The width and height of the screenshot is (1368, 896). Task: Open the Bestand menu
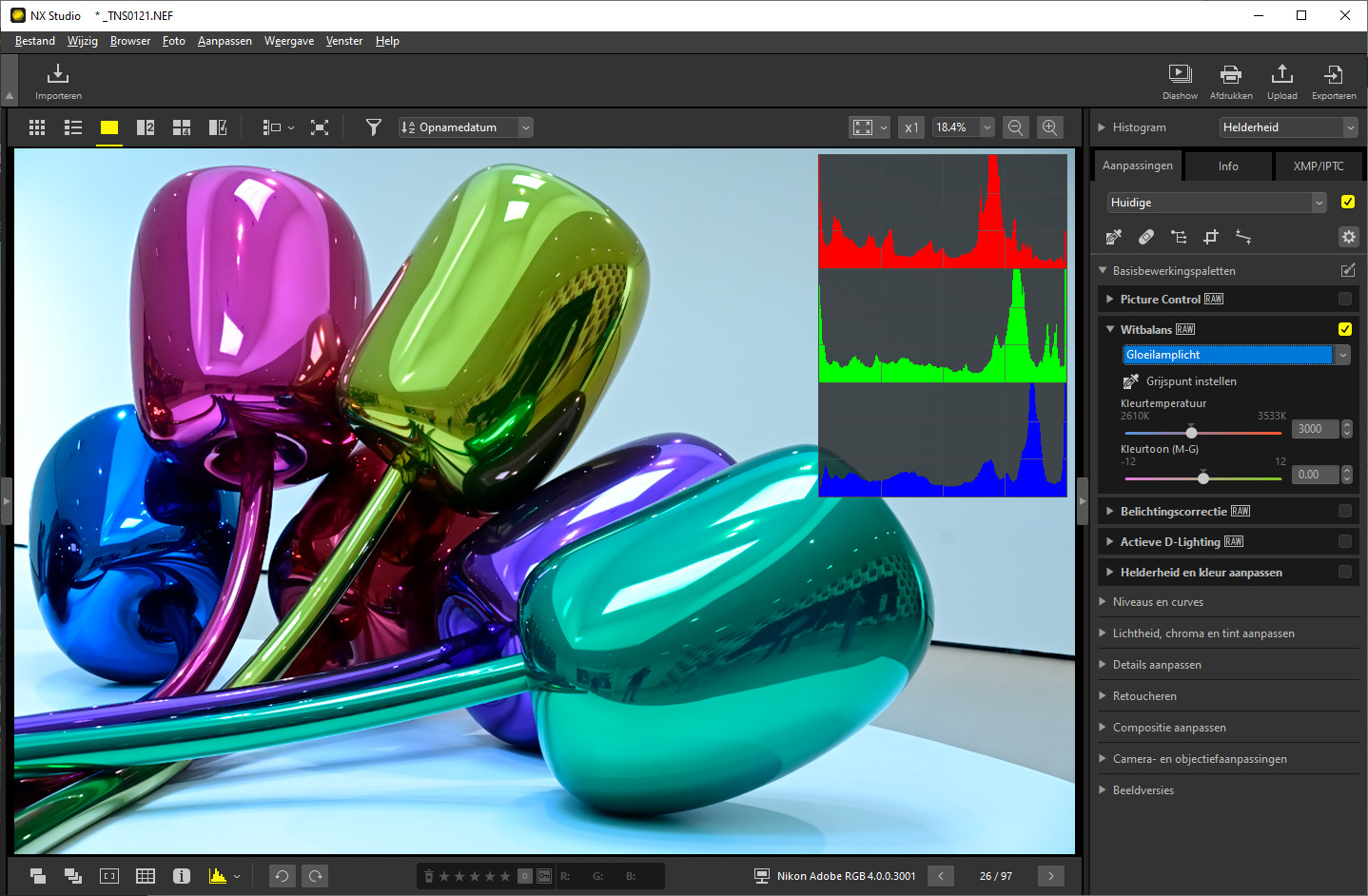[35, 41]
